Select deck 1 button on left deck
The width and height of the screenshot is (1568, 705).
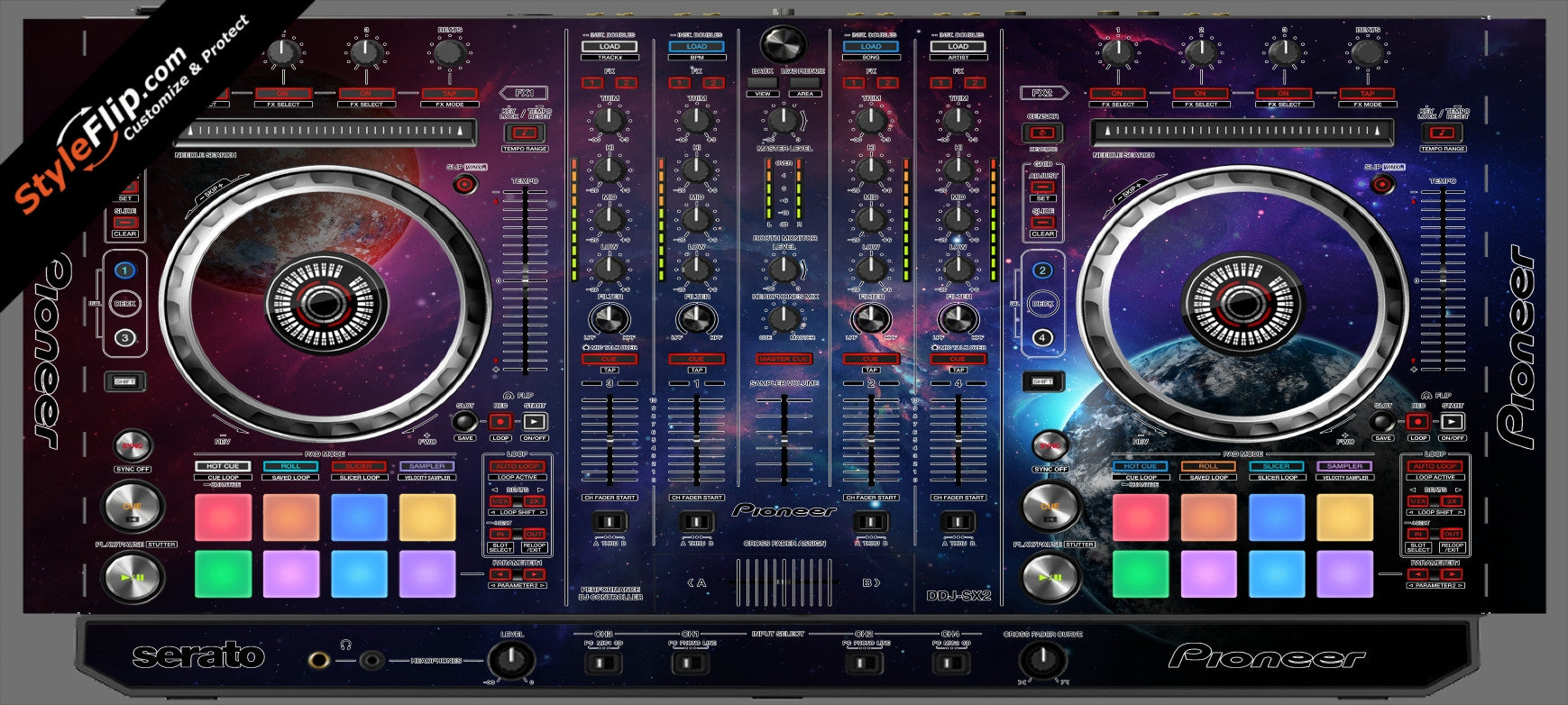125,270
